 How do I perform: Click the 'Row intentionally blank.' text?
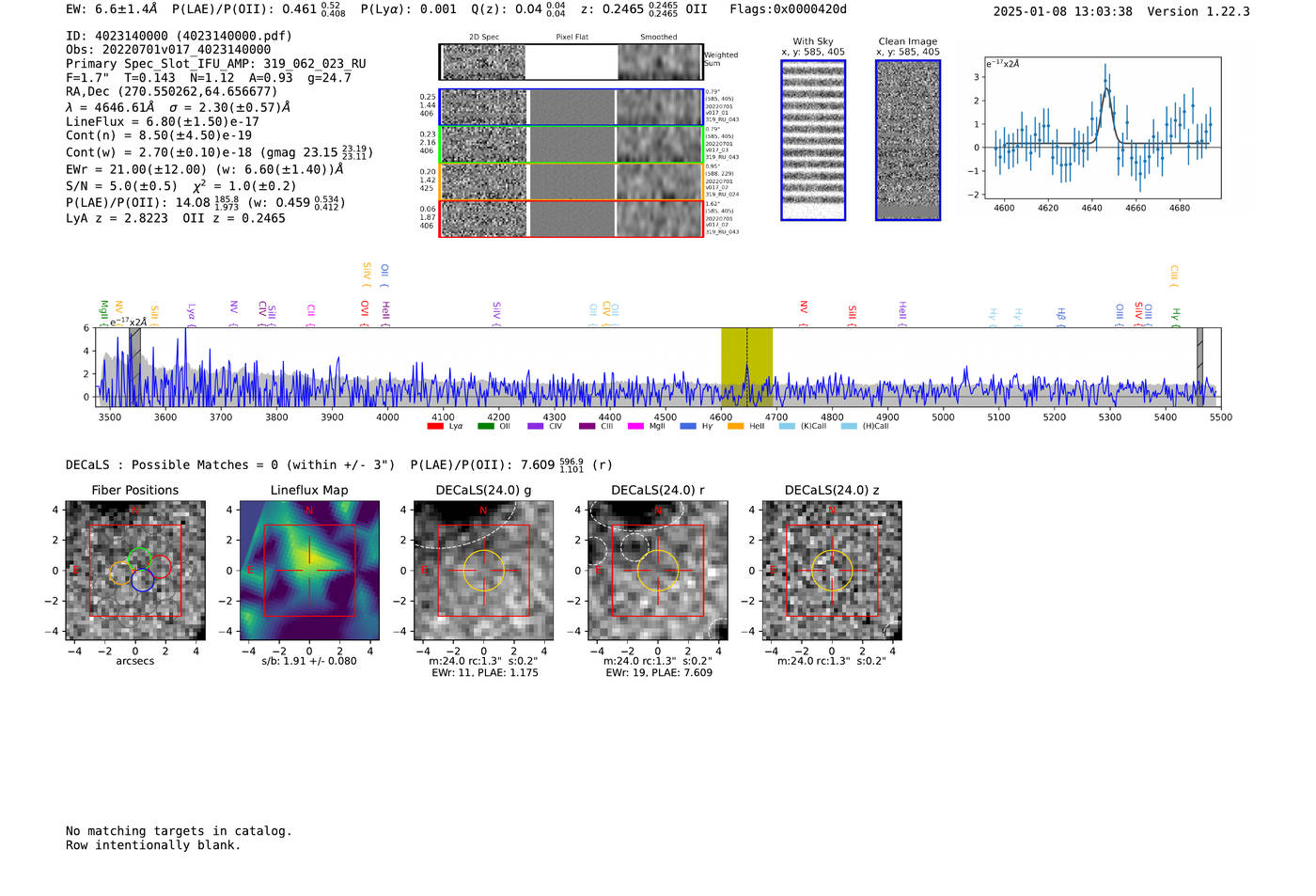point(153,845)
